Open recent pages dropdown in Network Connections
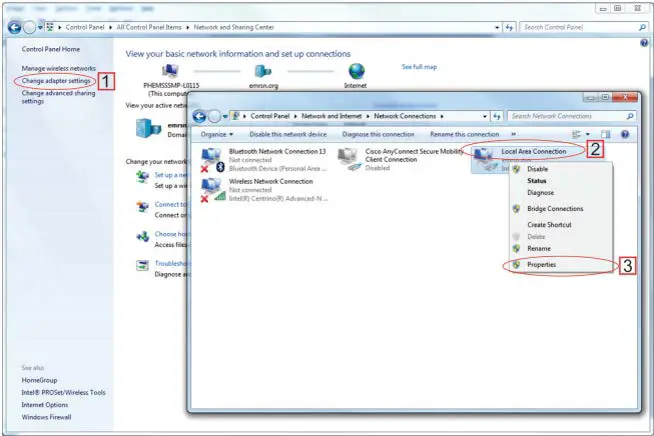This screenshot has height=436, width=654. (225, 117)
